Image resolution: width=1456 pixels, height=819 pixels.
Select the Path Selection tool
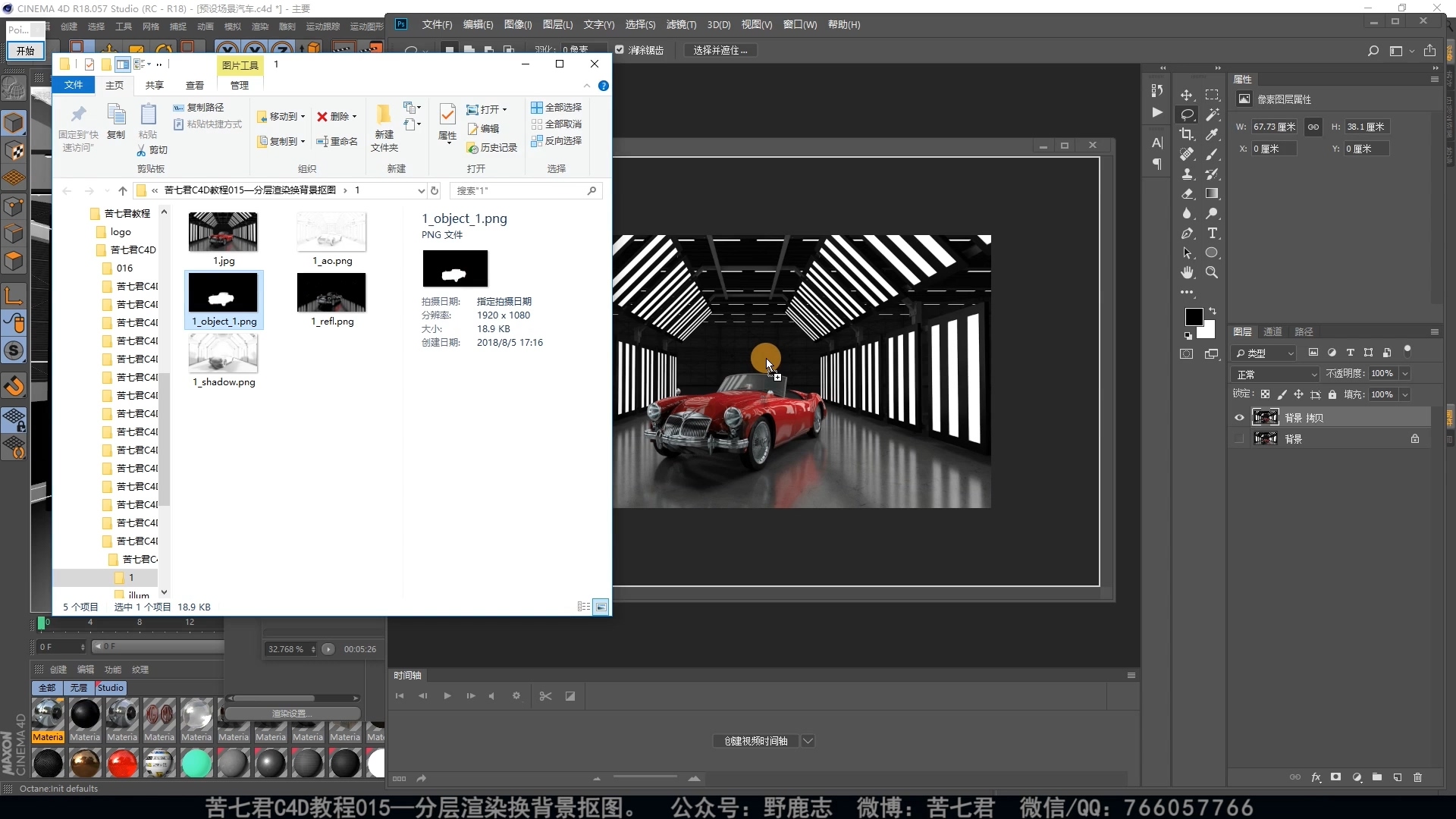1187,253
